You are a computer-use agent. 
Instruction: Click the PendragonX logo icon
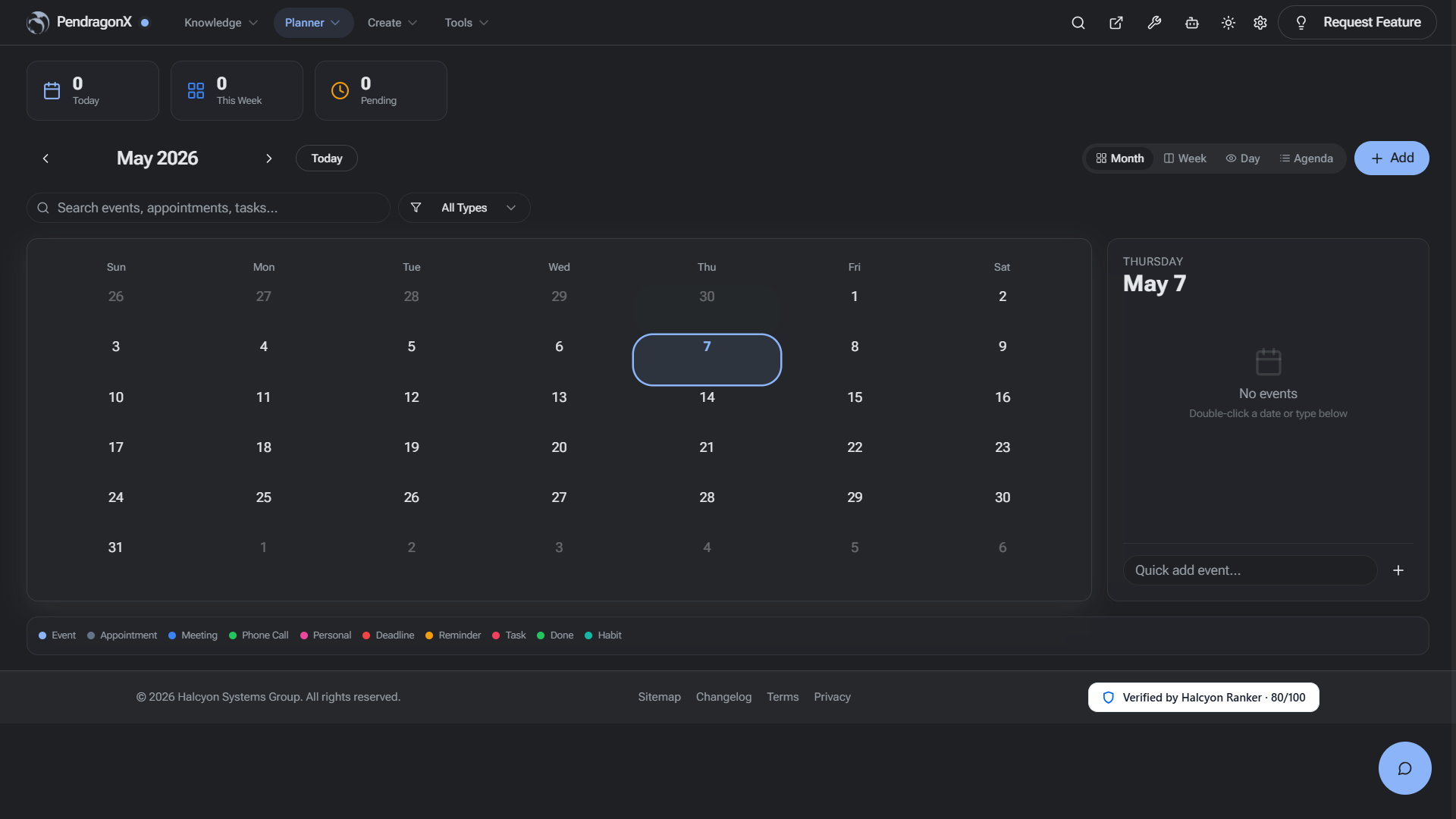point(38,23)
